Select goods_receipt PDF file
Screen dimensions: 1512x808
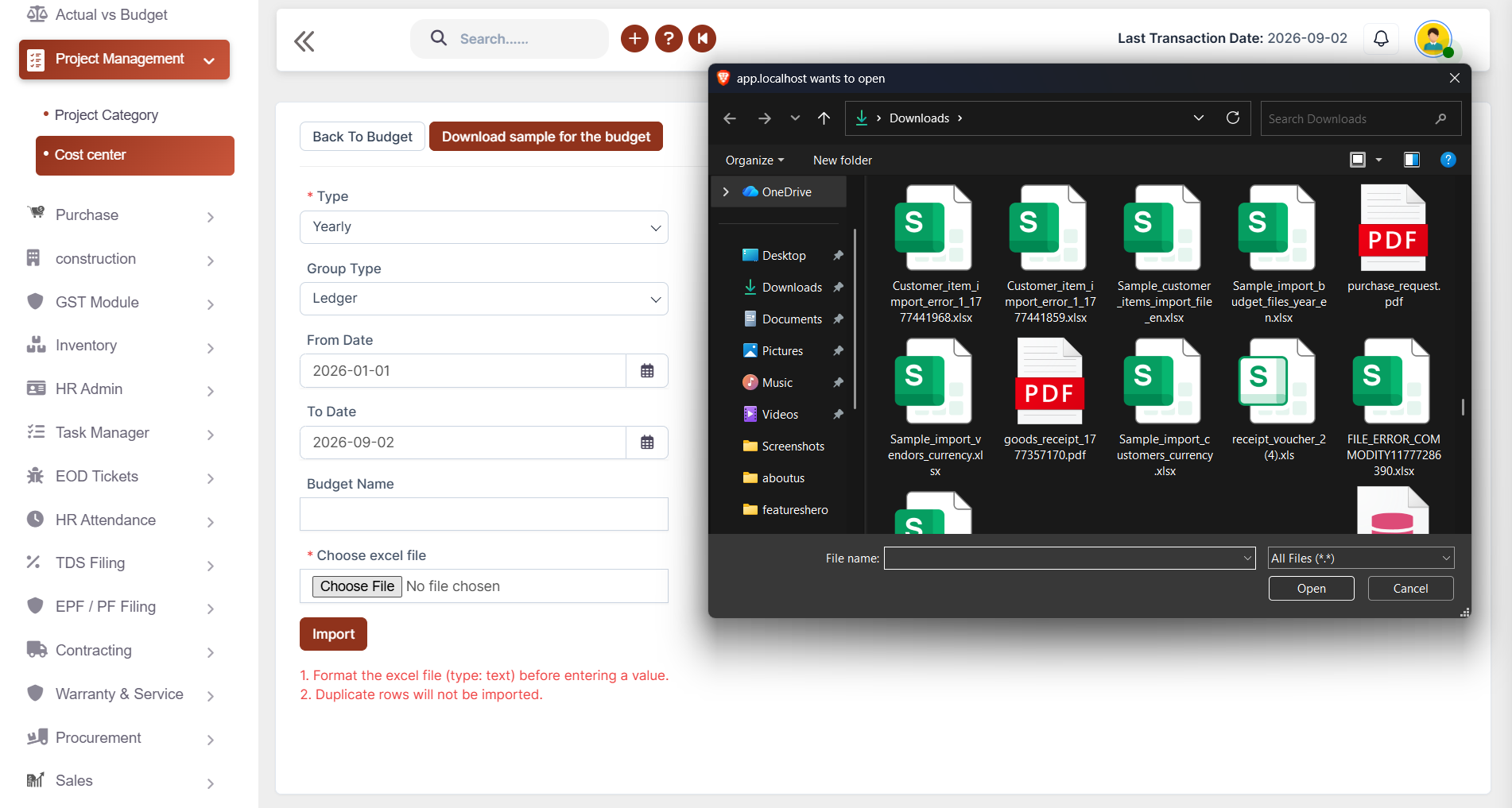[1050, 400]
